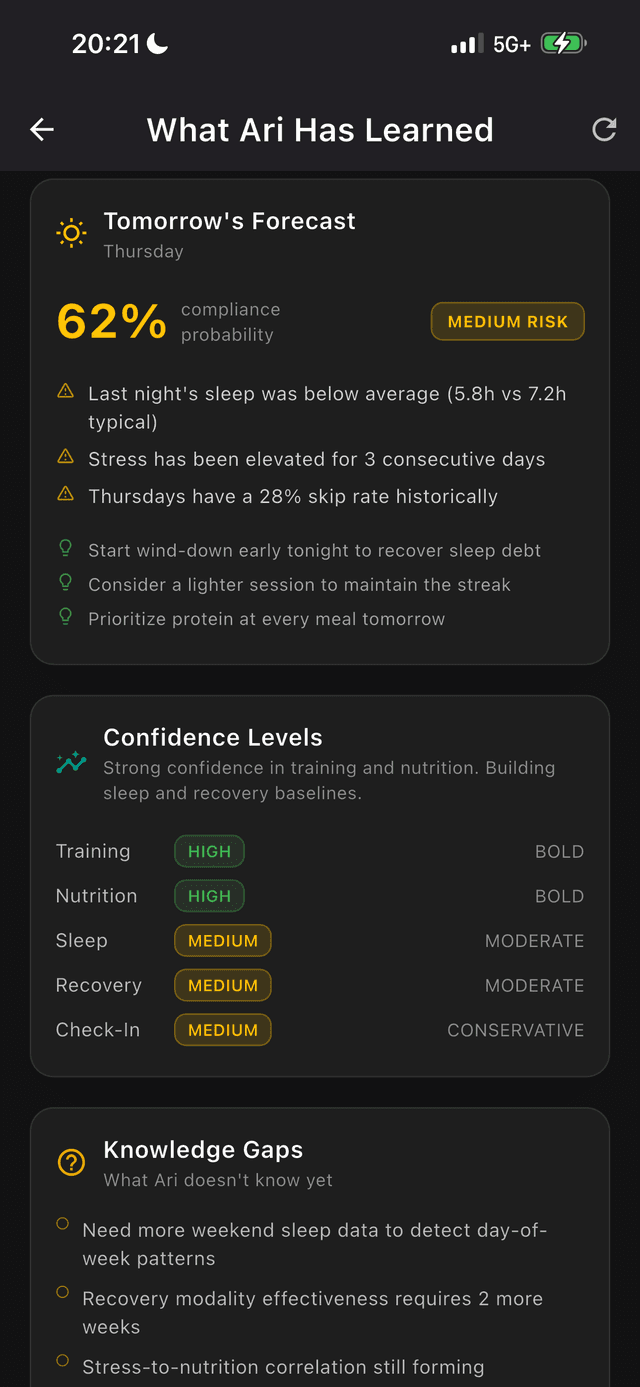This screenshot has width=640, height=1387.
Task: Toggle the MEDIUM badge for Check-In
Action: (222, 1029)
